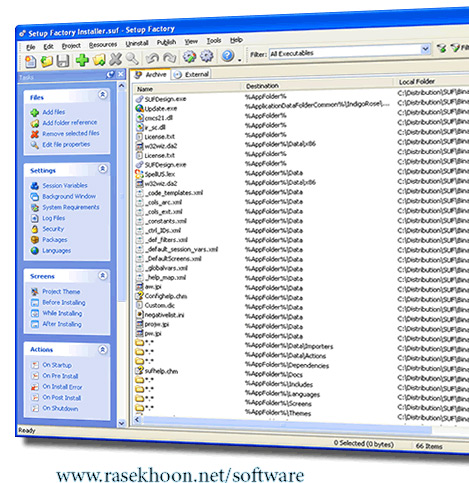Collapse the Screens task group
The image size is (469, 483).
pos(103,275)
